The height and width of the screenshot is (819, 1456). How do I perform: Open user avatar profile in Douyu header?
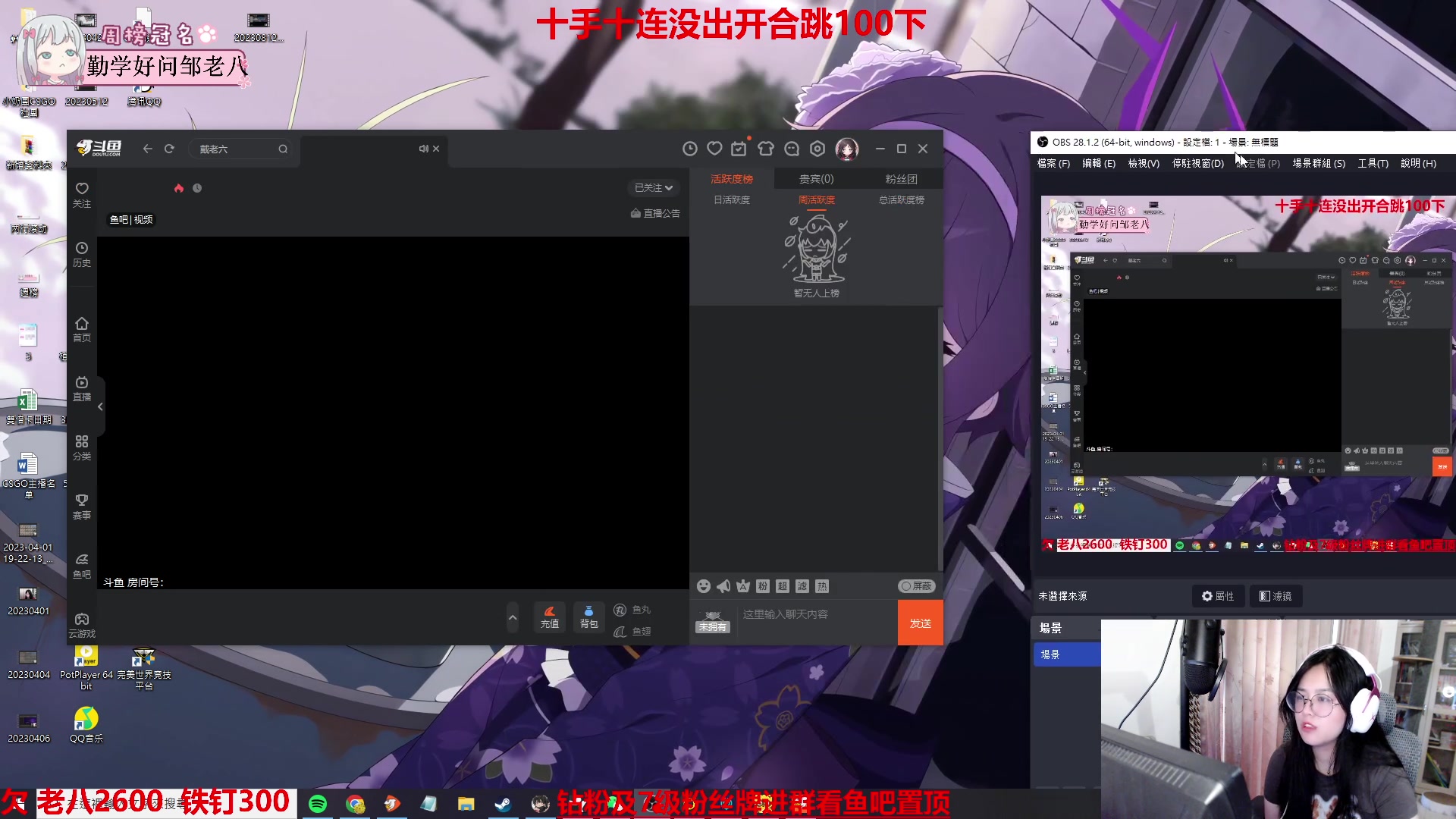847,149
